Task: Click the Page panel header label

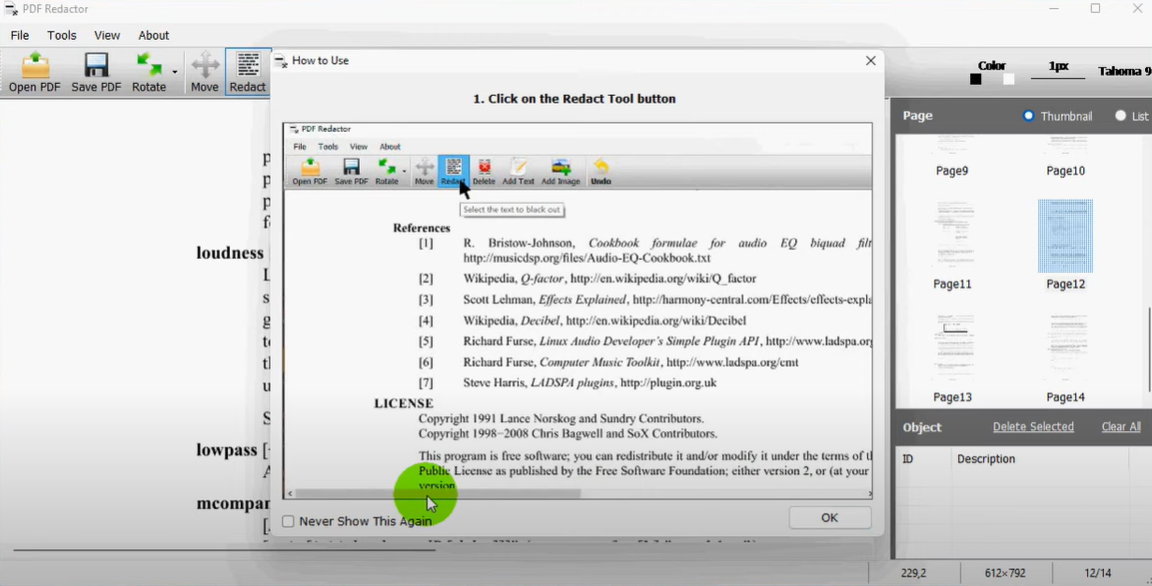Action: point(918,115)
